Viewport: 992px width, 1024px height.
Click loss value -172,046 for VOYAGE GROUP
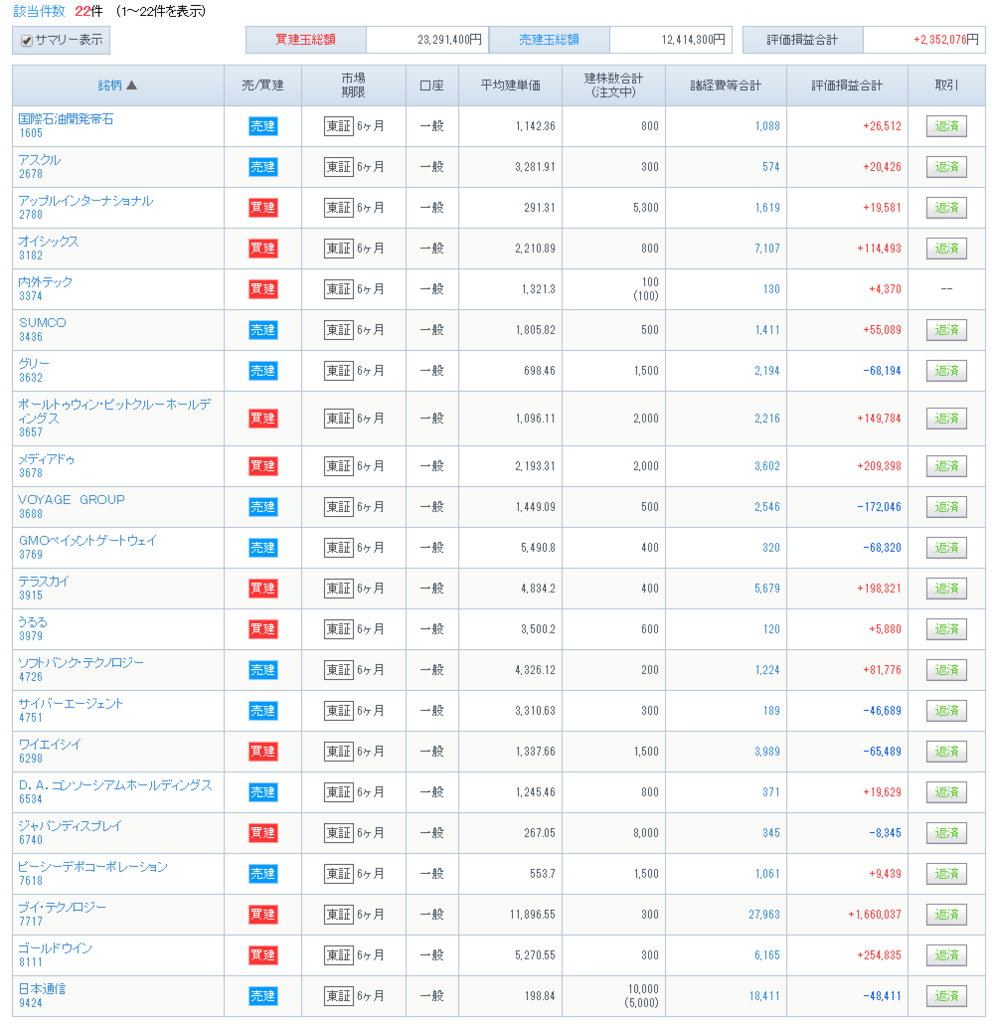[879, 507]
